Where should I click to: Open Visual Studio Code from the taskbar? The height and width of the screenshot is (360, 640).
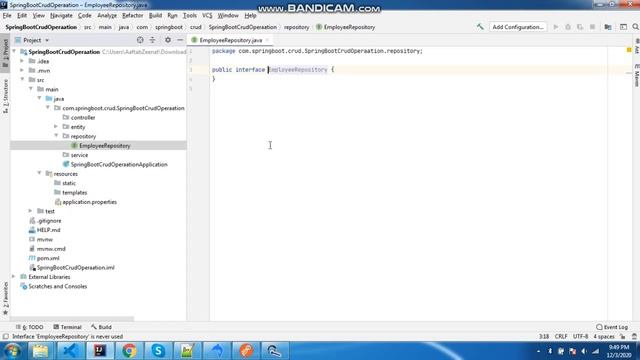click(x=71, y=351)
